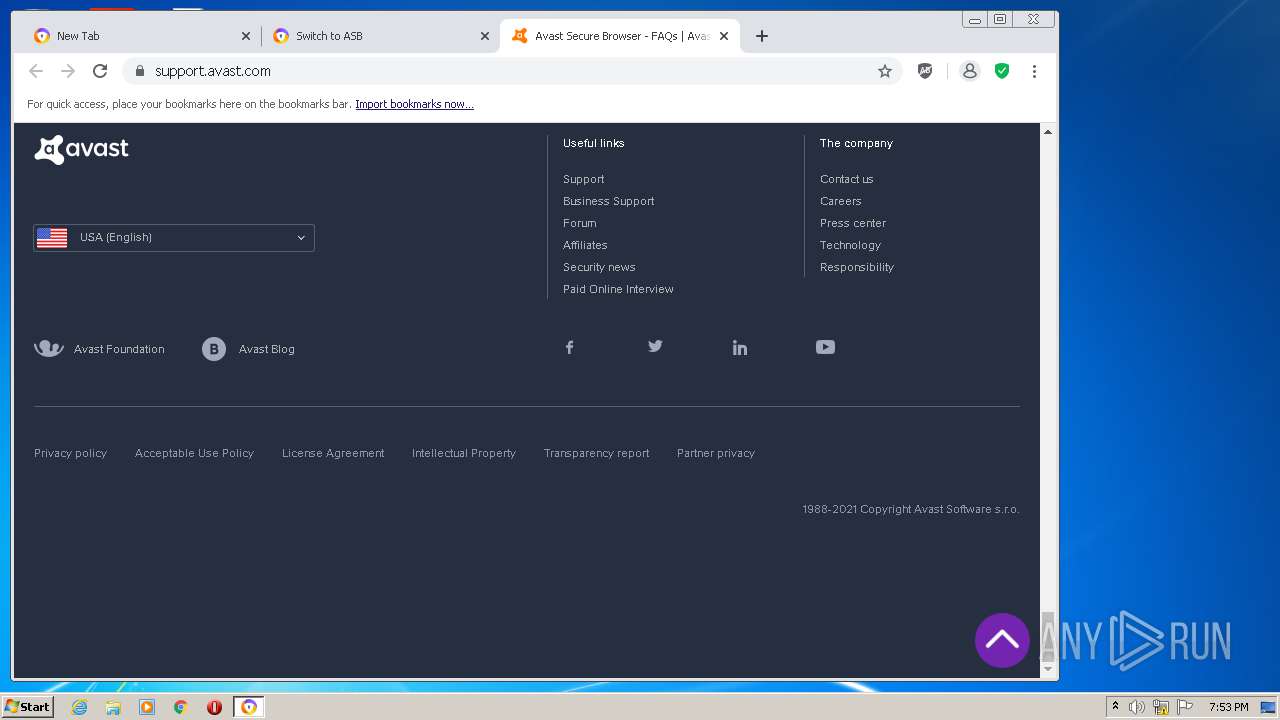Open License Agreement link
The image size is (1280, 720).
(x=333, y=453)
